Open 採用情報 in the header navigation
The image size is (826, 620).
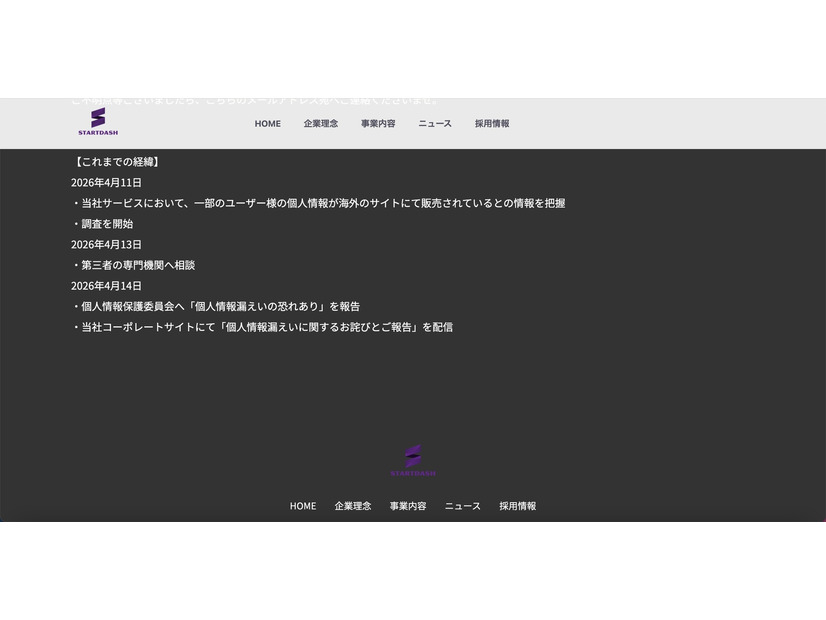pos(492,124)
